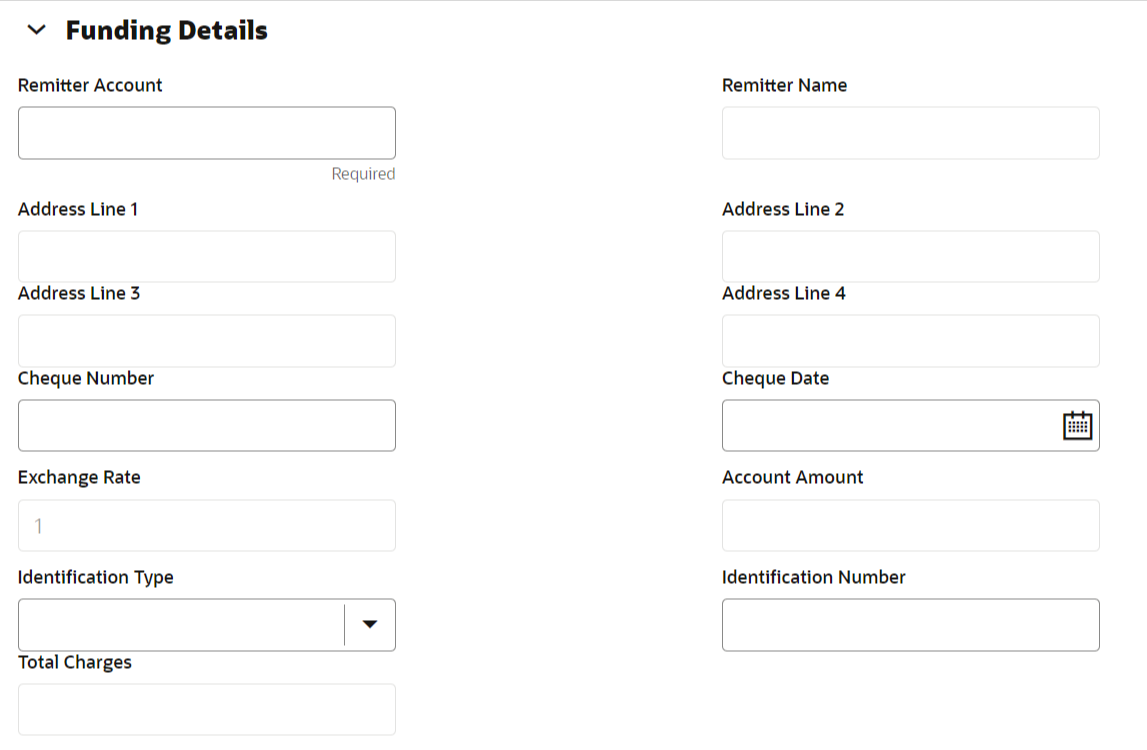
Task: Click into the Cheque Number field
Action: click(206, 426)
